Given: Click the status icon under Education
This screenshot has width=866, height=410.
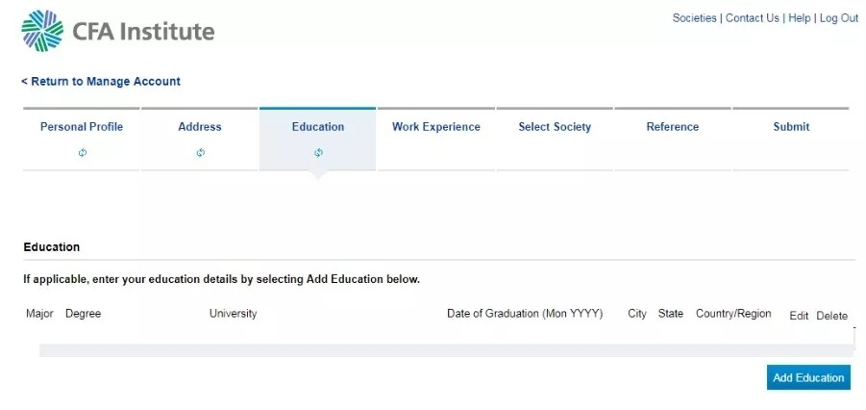Looking at the screenshot, I should (318, 153).
